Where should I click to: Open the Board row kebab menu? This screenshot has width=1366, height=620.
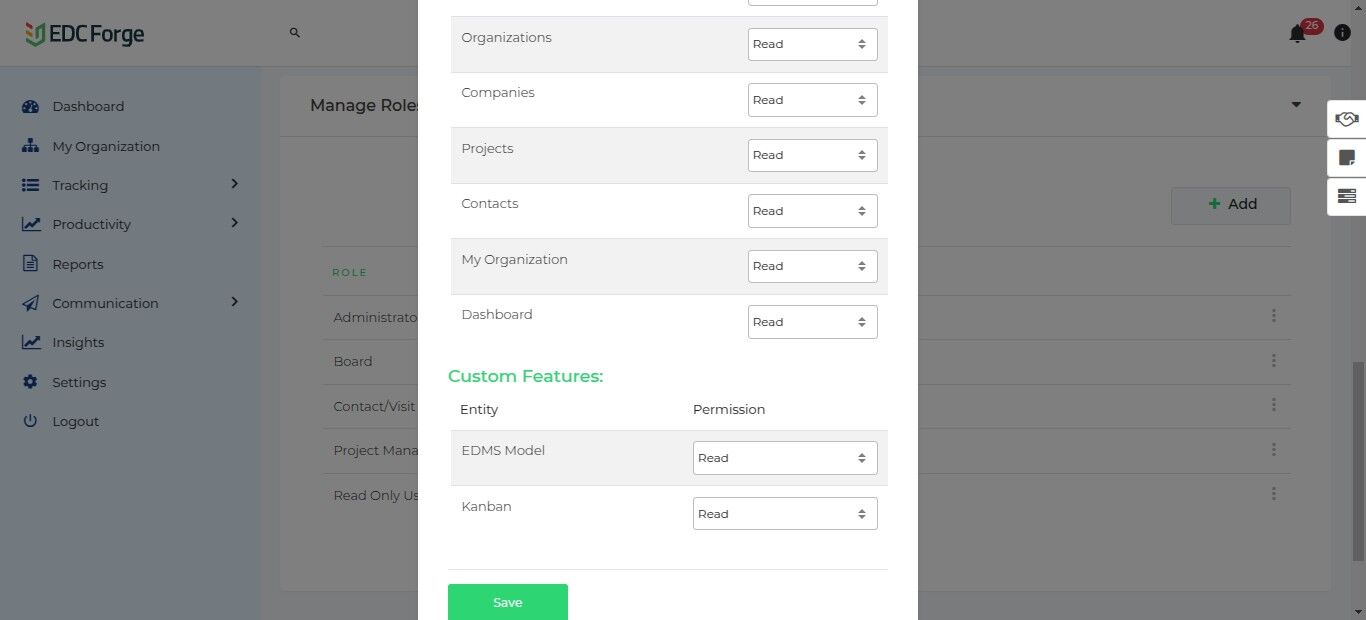(1273, 361)
